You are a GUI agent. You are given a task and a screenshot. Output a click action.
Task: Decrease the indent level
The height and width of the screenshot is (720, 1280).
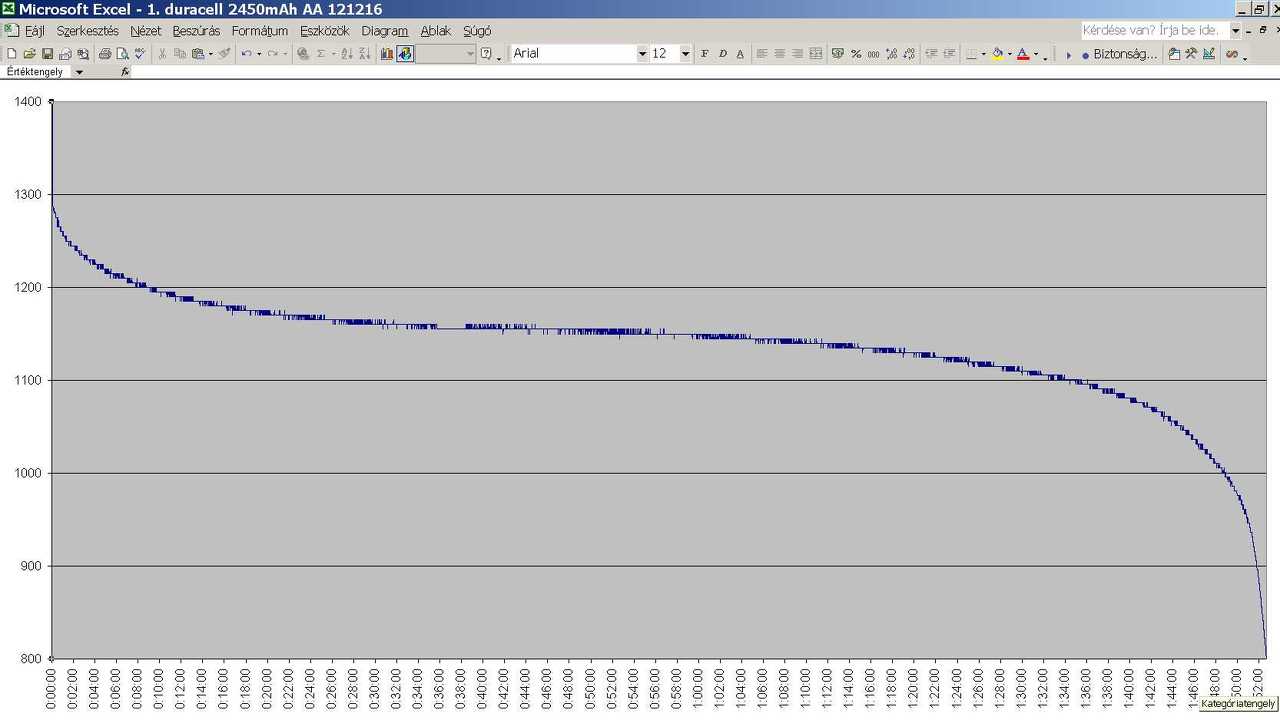[x=931, y=54]
